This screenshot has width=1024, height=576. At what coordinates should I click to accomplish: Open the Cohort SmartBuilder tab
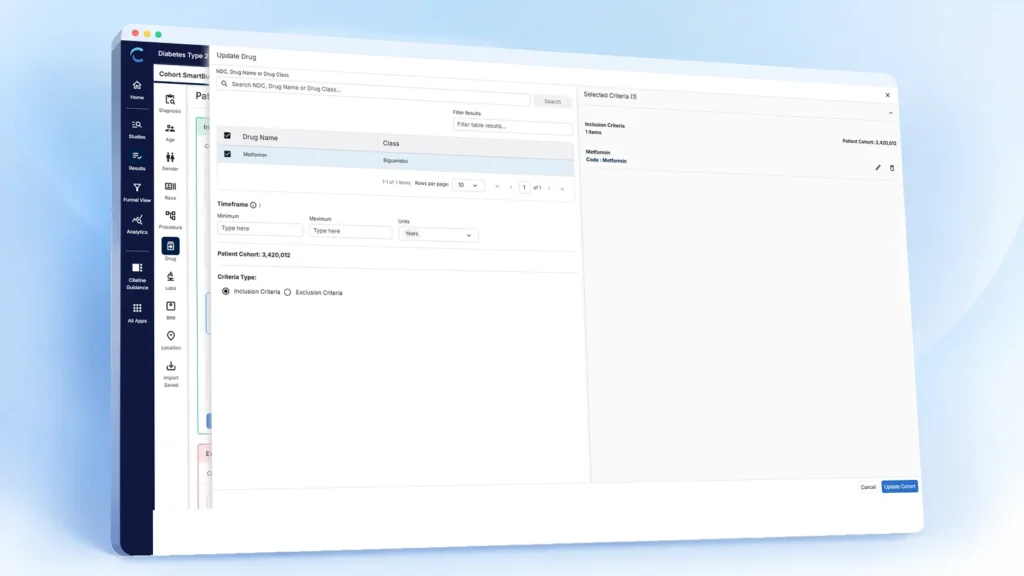tap(183, 74)
